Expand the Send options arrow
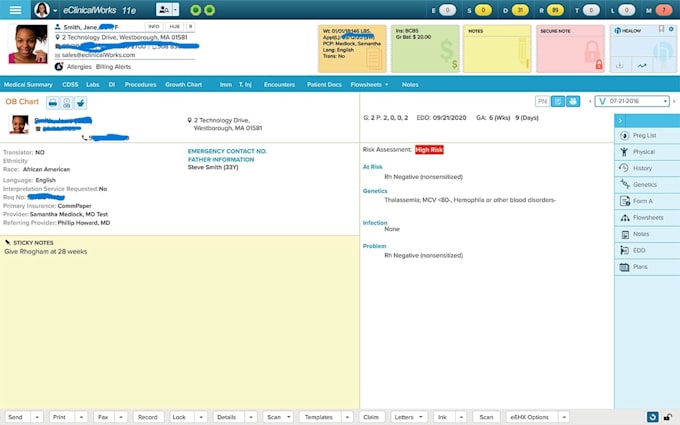Viewport: 680px width, 425px height. click(x=37, y=417)
